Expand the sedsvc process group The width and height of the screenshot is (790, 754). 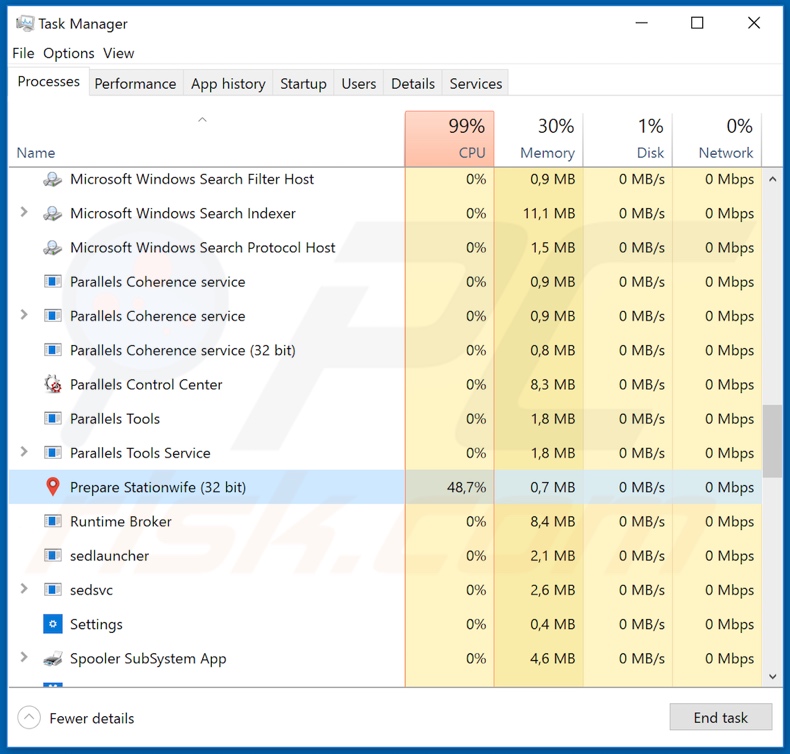tap(24, 588)
